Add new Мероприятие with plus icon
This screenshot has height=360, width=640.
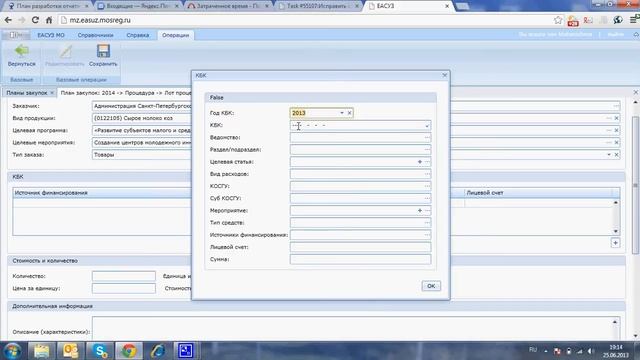(420, 211)
